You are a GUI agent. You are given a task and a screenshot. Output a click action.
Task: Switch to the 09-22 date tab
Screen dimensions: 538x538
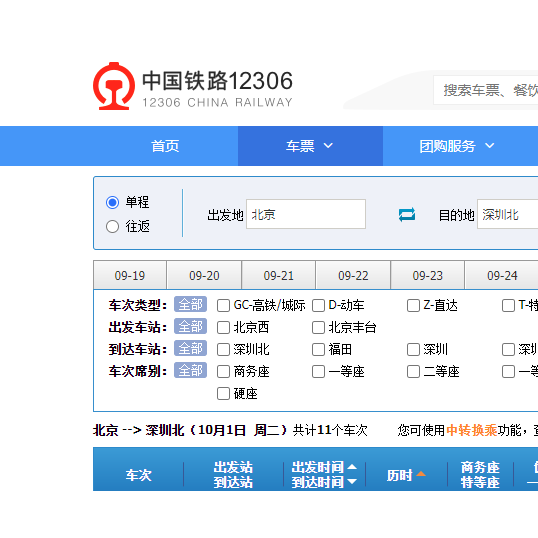pyautogui.click(x=353, y=275)
